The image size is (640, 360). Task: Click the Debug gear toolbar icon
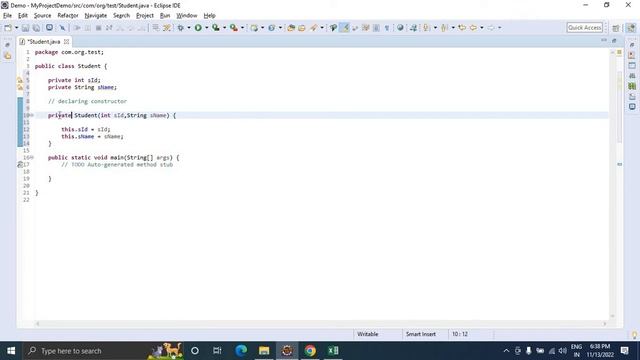pyautogui.click(x=180, y=28)
